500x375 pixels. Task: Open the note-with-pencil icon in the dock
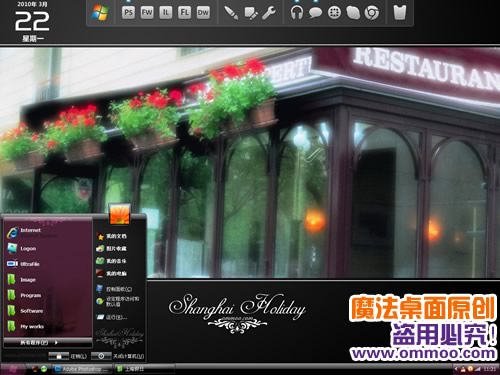(x=251, y=13)
